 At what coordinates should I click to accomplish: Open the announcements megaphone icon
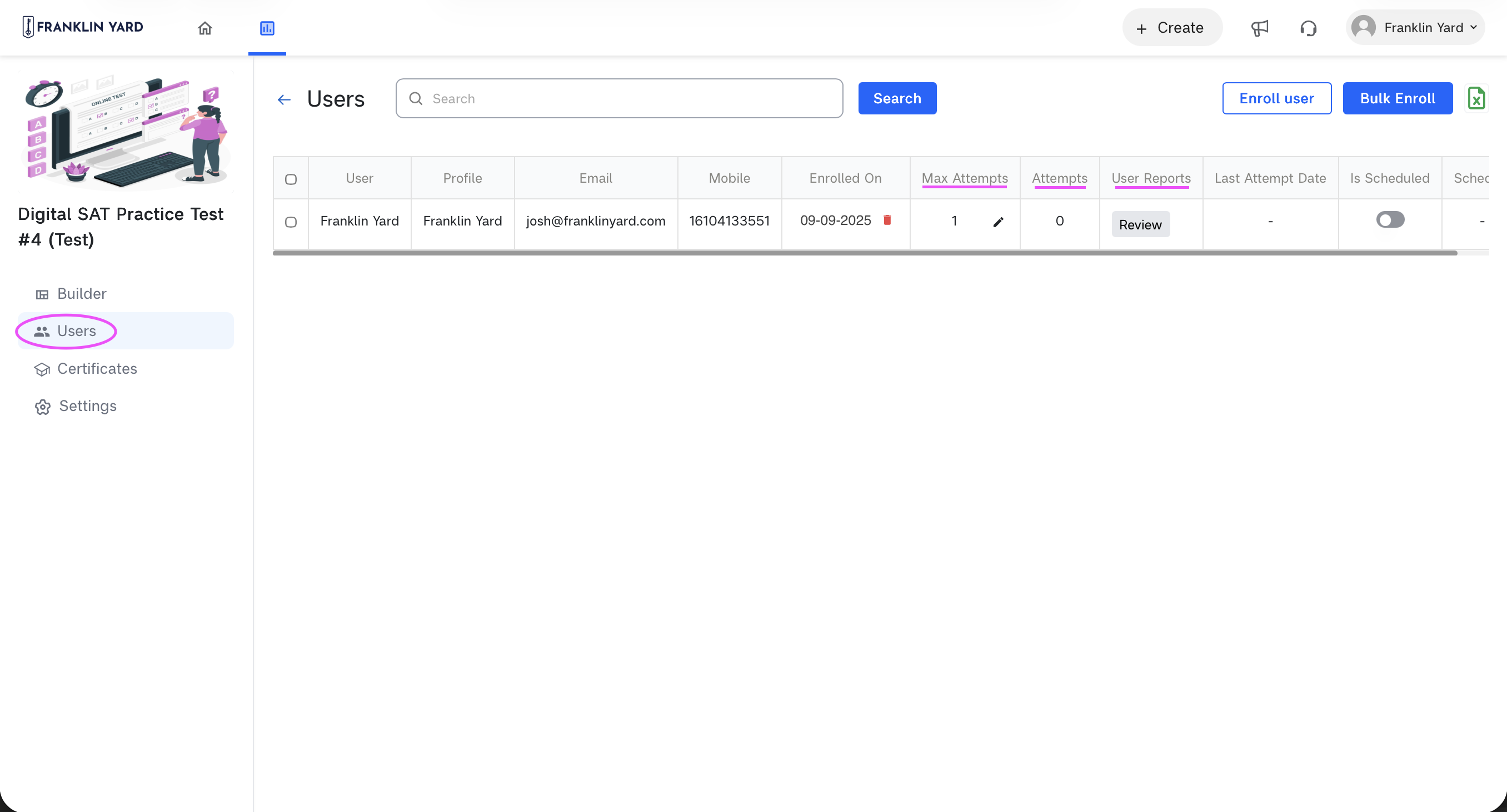tap(1260, 28)
